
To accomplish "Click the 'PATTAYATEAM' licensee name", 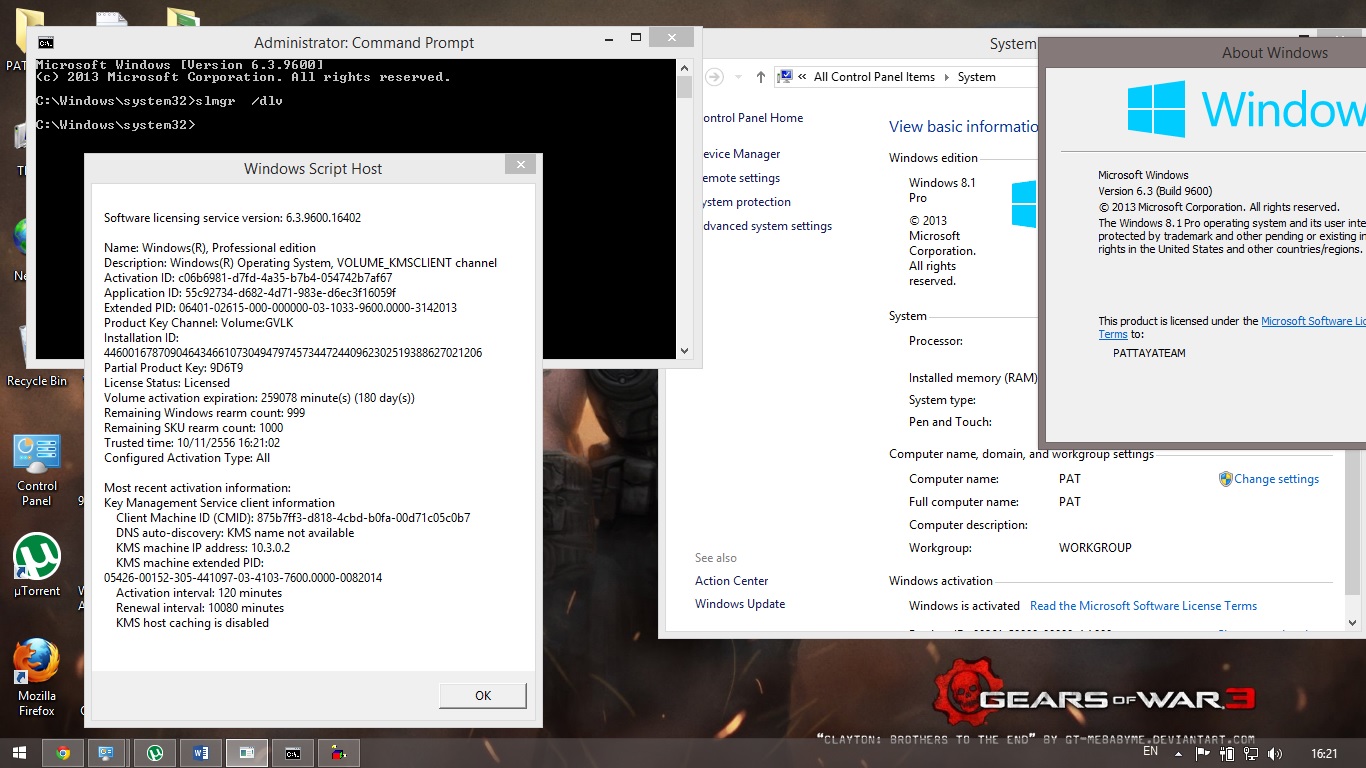I will pyautogui.click(x=1149, y=353).
